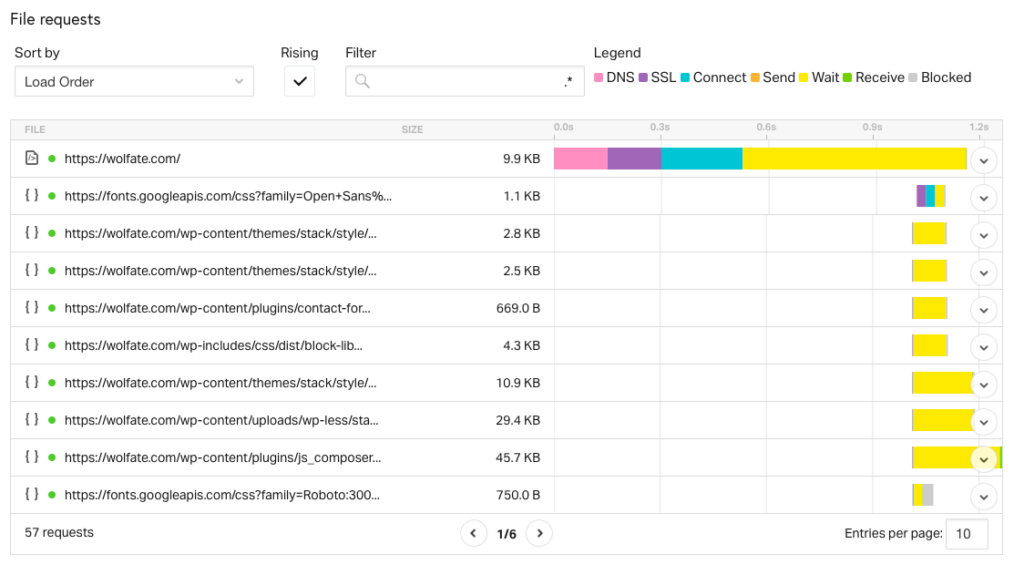1024x575 pixels.
Task: Click the document icon beside wolfate.com row
Action: (31, 158)
